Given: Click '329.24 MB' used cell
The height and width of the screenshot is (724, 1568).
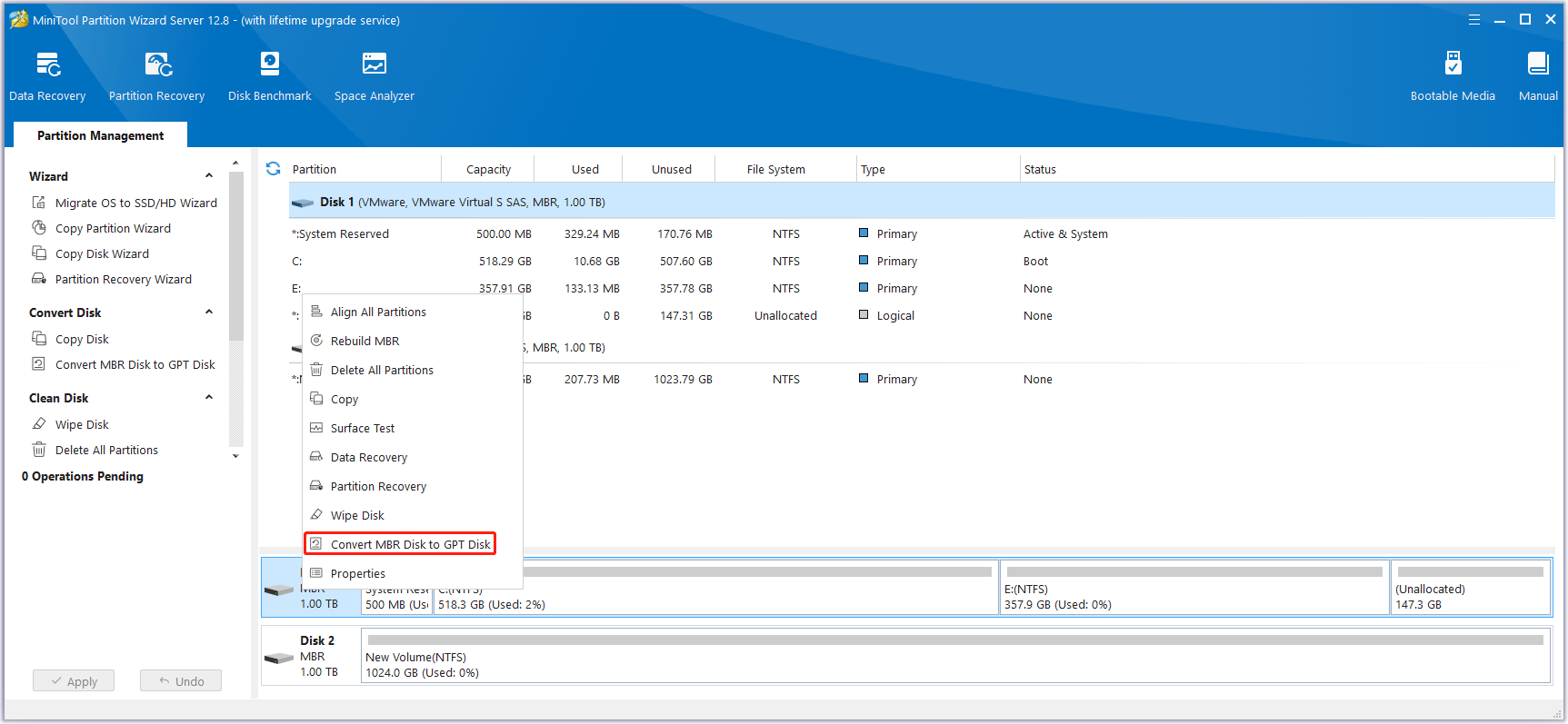Looking at the screenshot, I should tap(592, 233).
